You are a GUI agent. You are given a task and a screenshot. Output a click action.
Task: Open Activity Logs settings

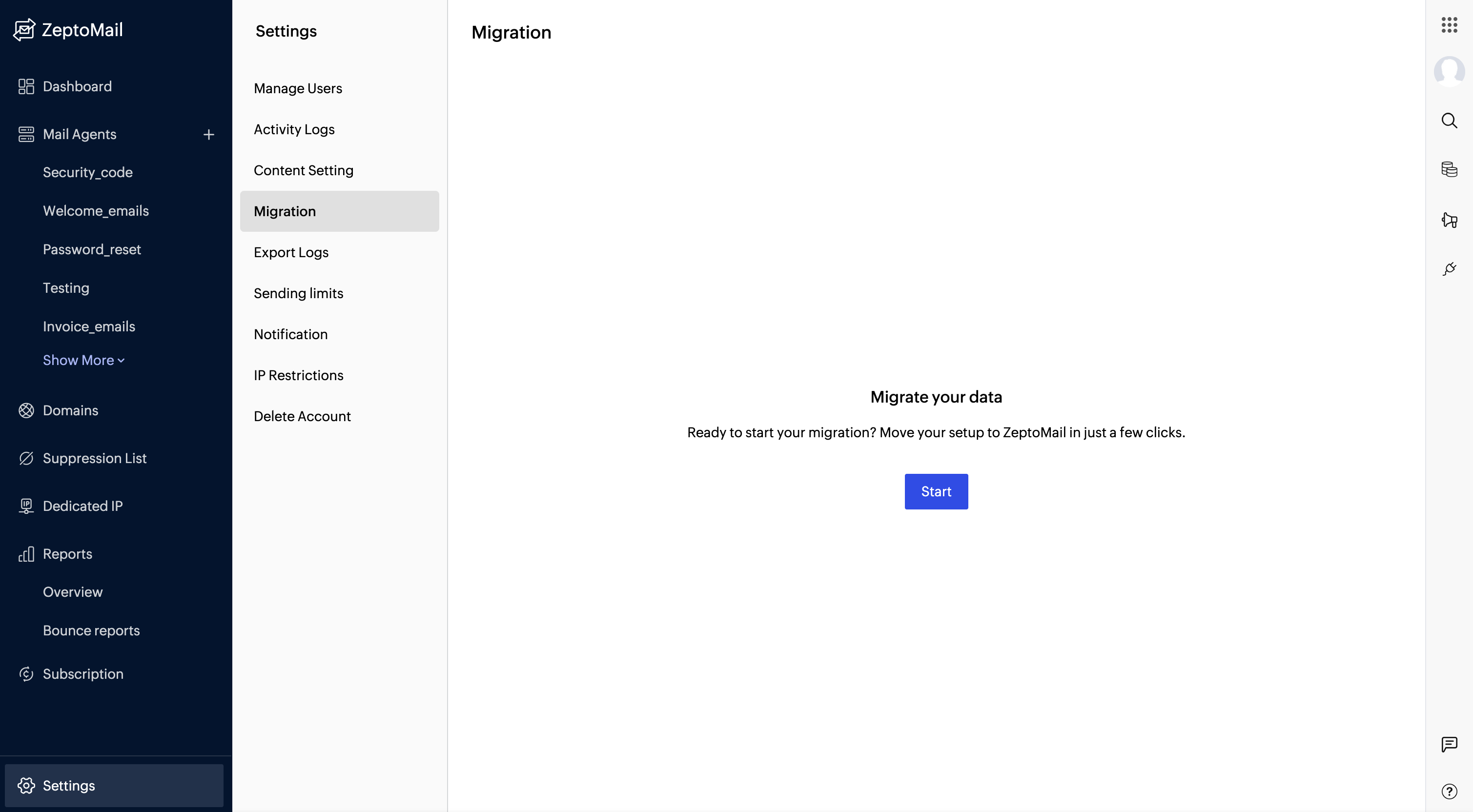(294, 129)
